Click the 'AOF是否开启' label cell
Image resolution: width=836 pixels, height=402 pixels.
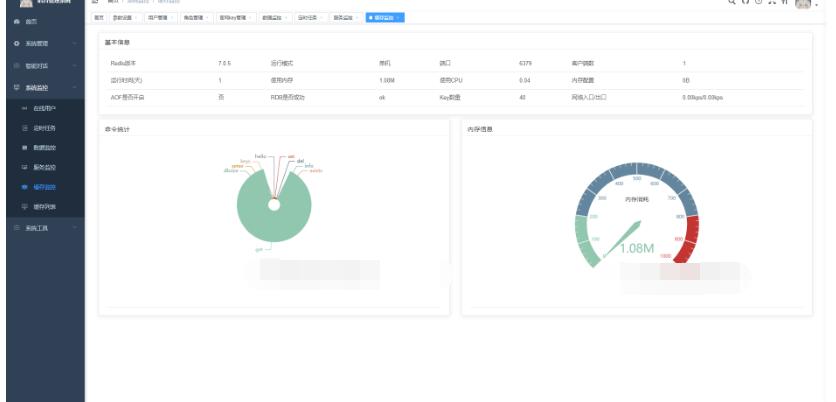[127, 98]
